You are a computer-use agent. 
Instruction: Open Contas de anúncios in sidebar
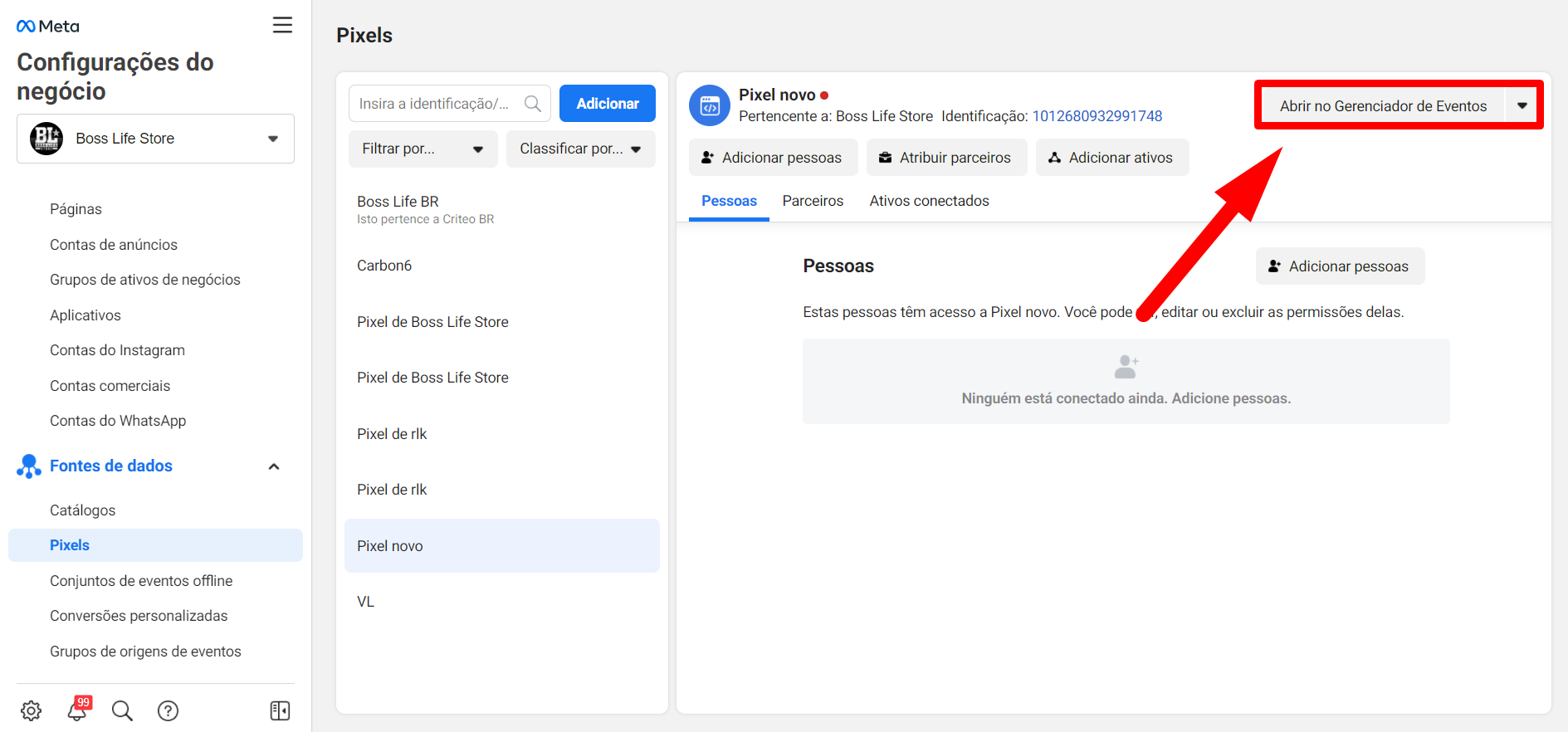(x=114, y=245)
